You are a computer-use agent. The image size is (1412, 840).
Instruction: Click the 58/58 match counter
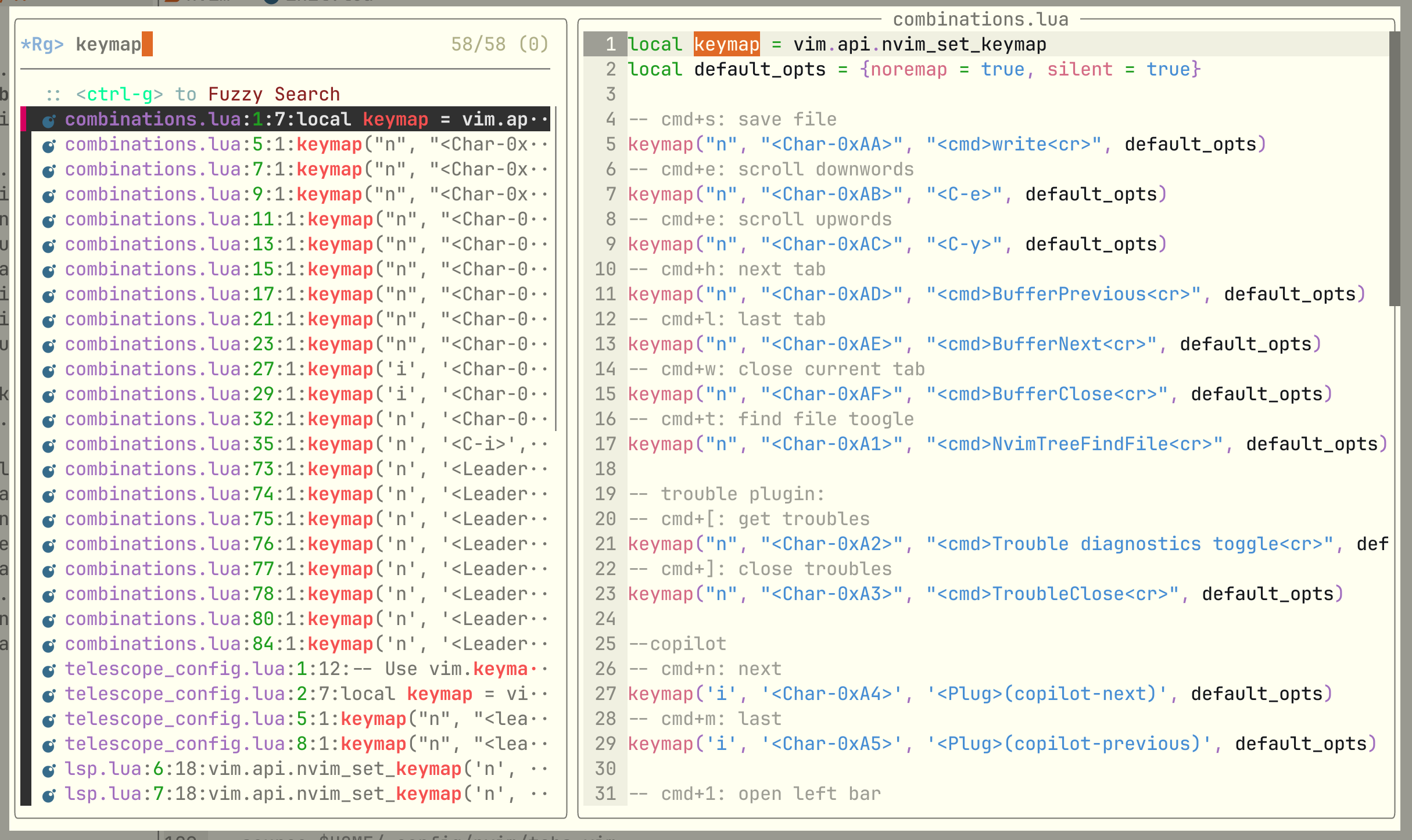pos(500,45)
